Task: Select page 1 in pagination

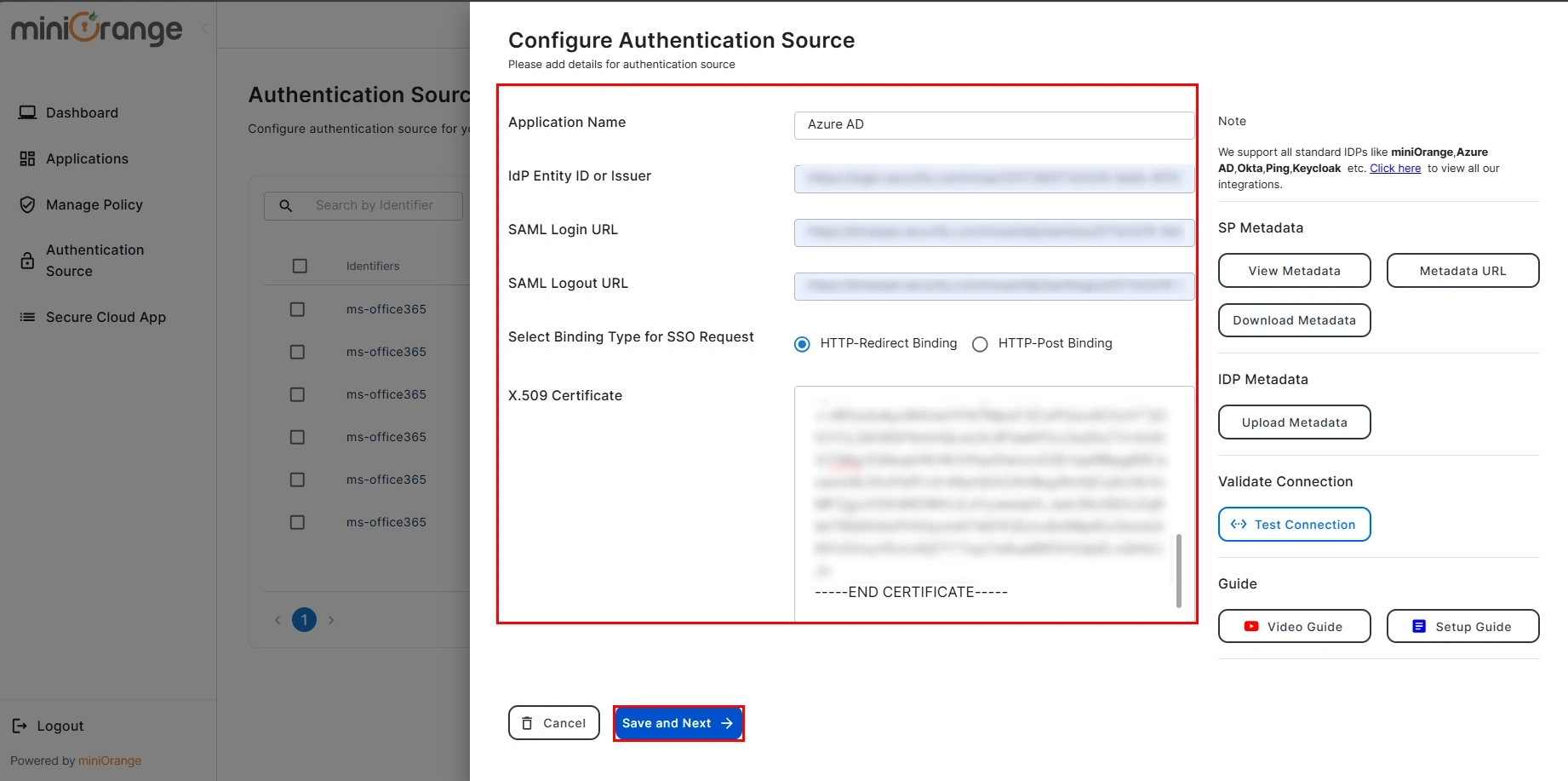Action: point(304,619)
